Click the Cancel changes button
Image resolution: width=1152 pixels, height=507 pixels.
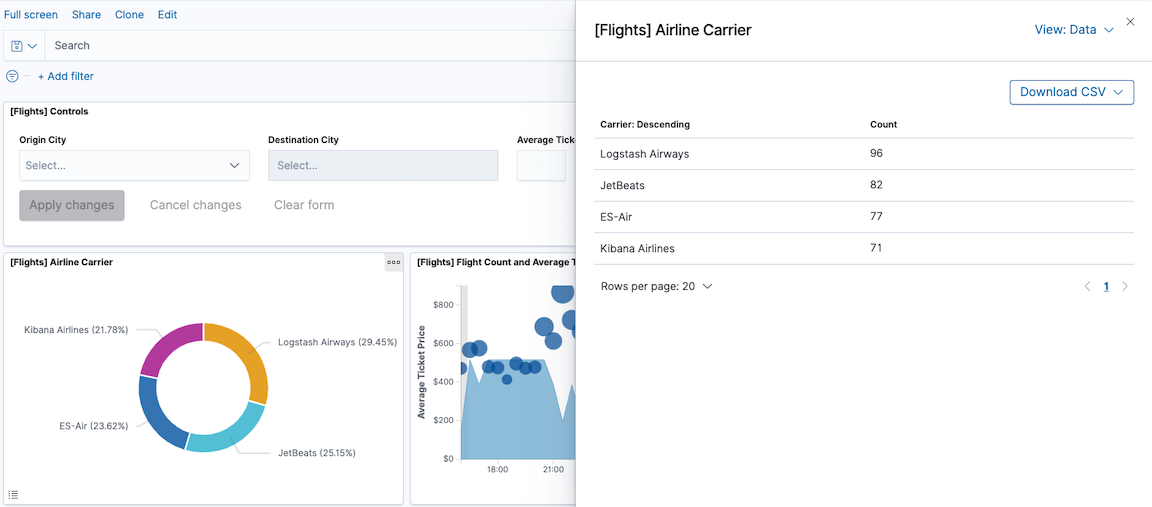195,205
